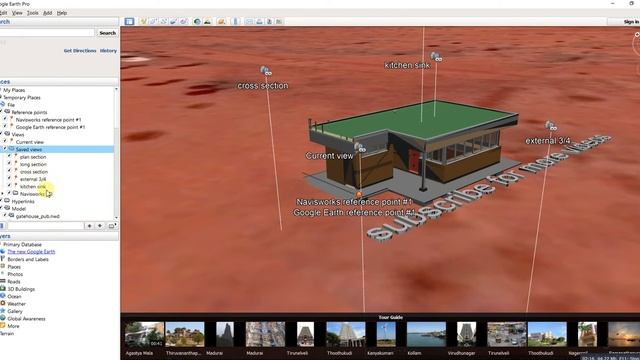The height and width of the screenshot is (360, 640).
Task: Open the Add menu
Action: coord(47,13)
